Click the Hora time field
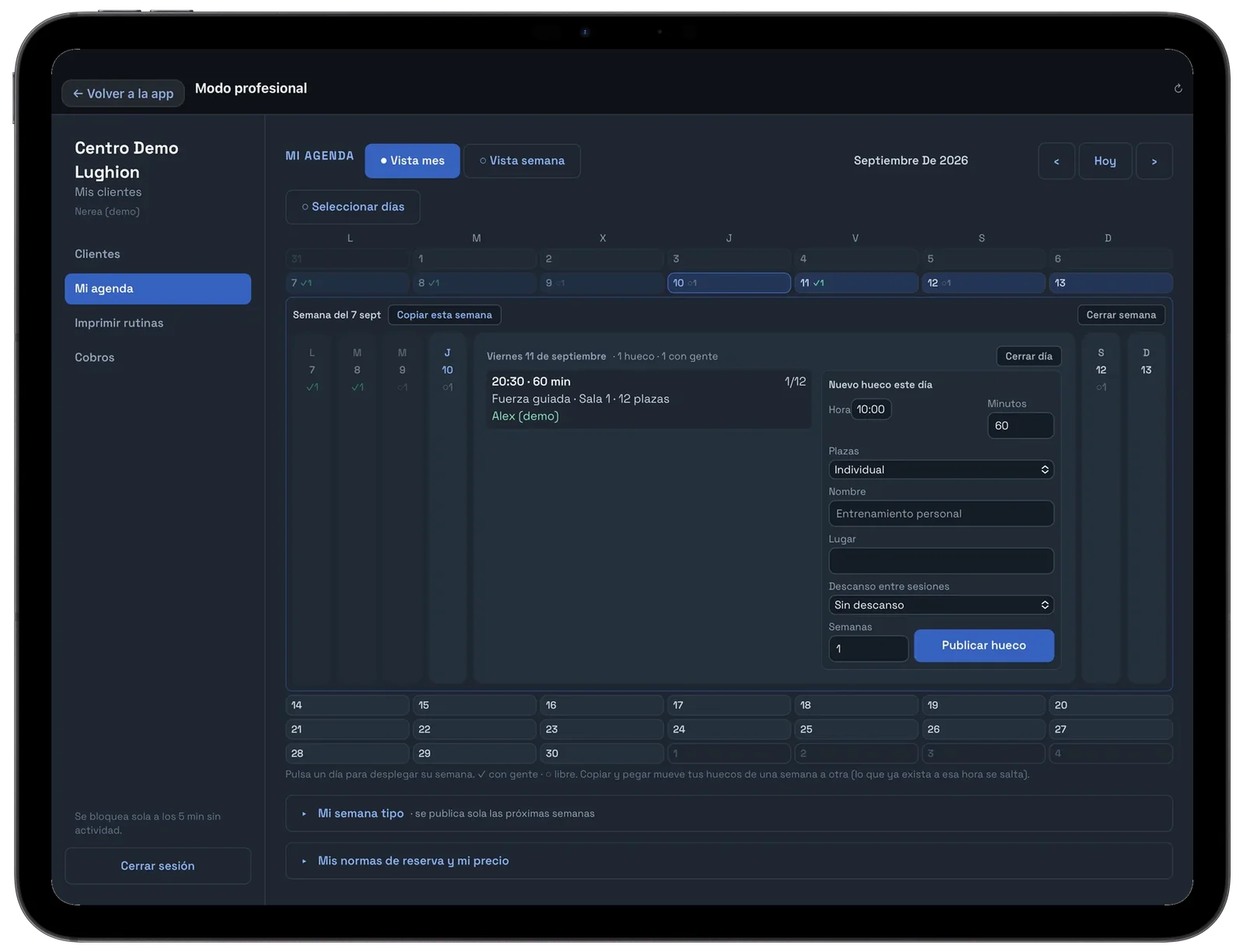The width and height of the screenshot is (1243, 952). (x=871, y=409)
